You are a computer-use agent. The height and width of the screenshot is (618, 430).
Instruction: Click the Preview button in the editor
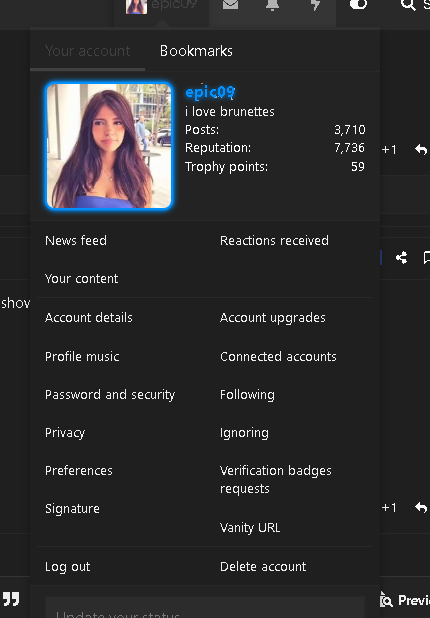pos(405,600)
